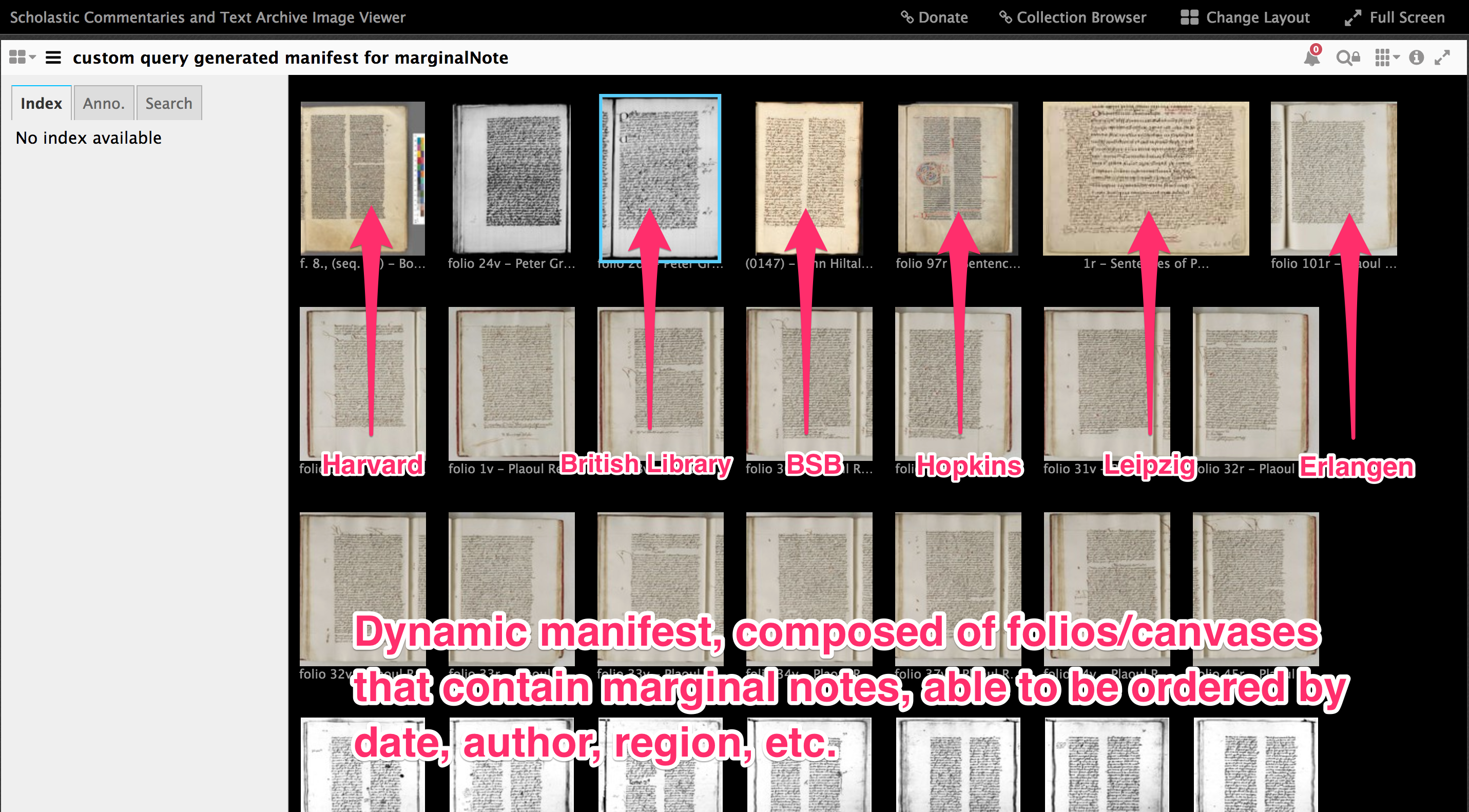
Task: Select the Index tab
Action: (x=41, y=103)
